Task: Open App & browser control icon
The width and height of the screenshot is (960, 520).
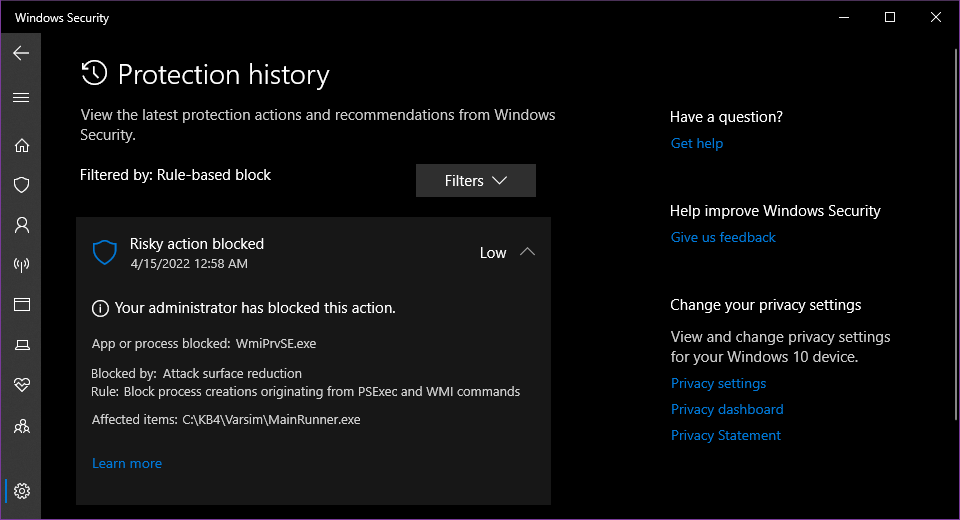Action: 21,304
